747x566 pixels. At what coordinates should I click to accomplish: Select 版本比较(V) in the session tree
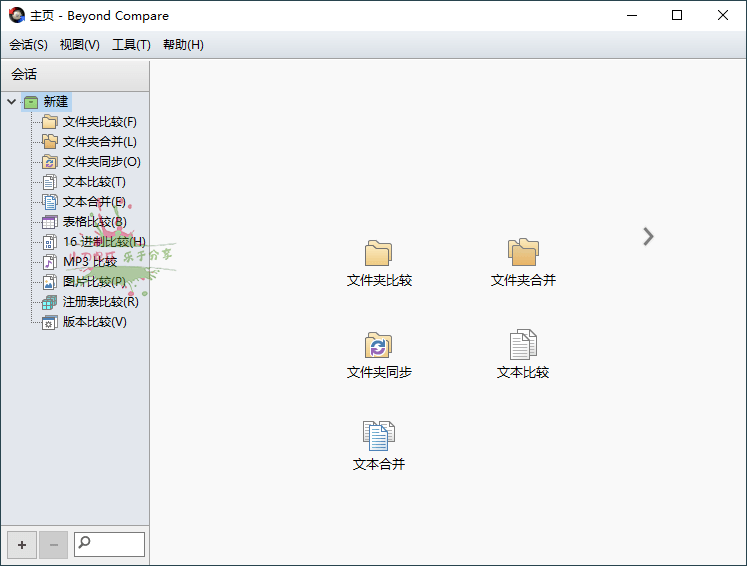pos(94,322)
